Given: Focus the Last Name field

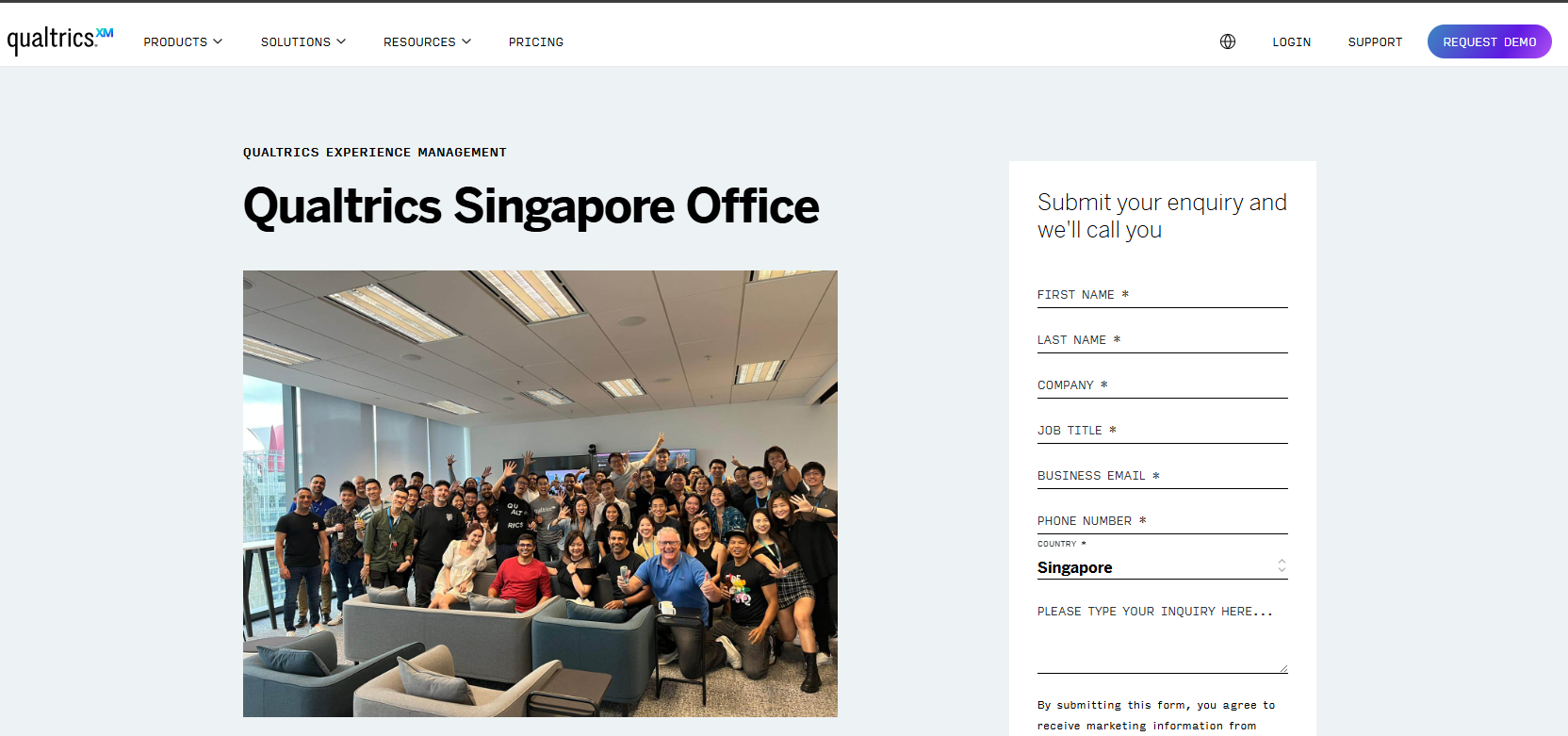Looking at the screenshot, I should [x=1162, y=340].
